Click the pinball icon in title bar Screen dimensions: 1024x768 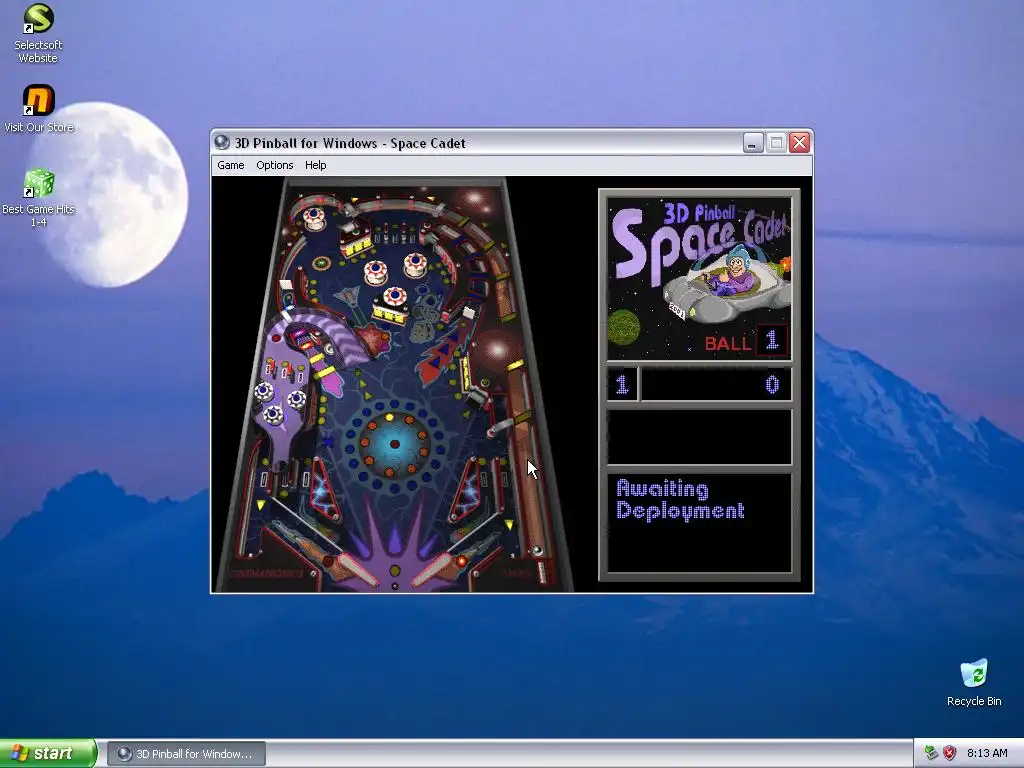pos(222,142)
